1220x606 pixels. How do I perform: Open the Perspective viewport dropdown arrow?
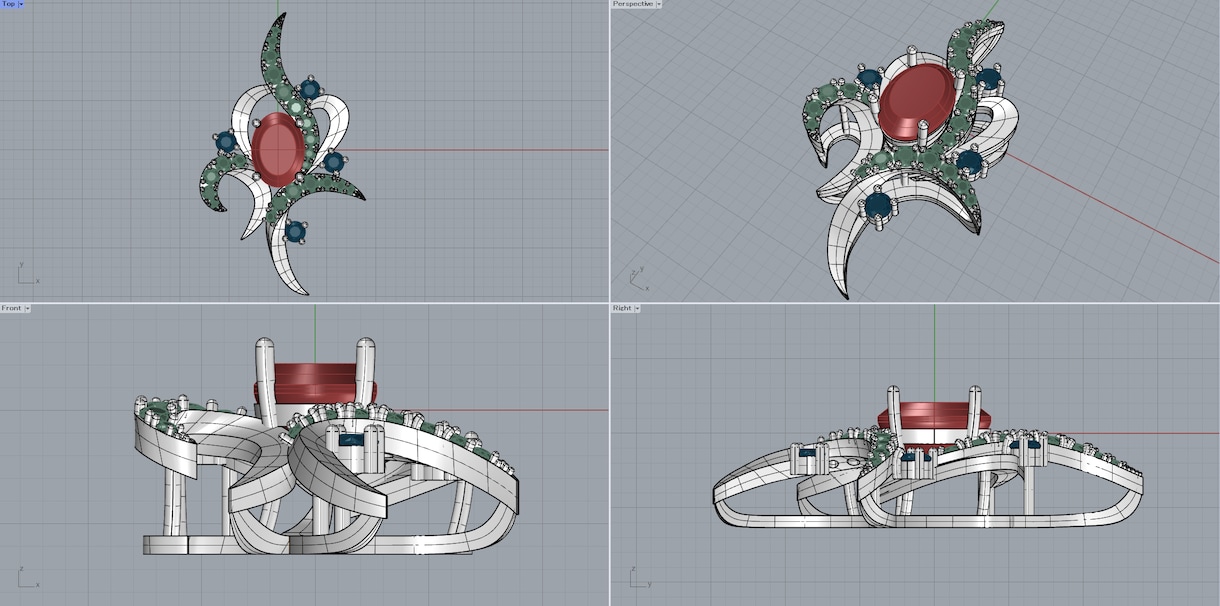tap(659, 4)
